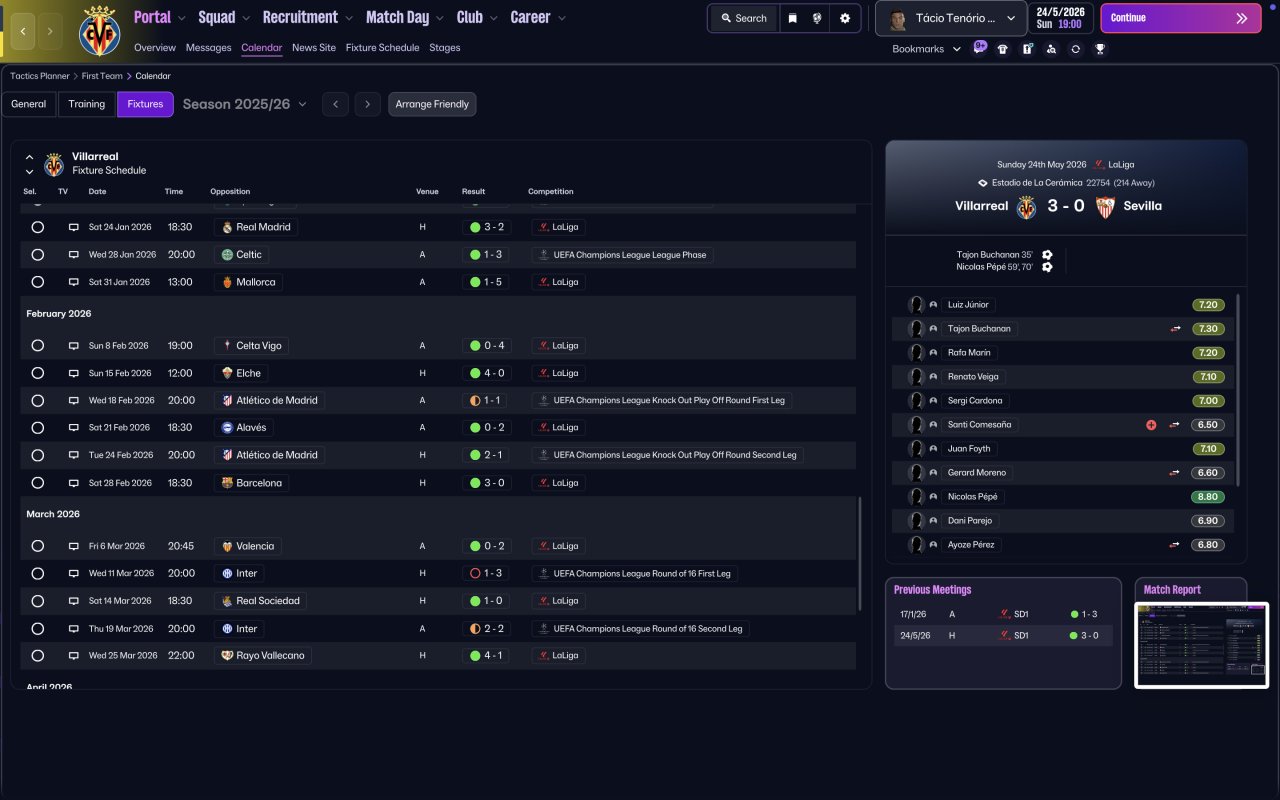
Task: Go to previous season with left arrow button
Action: pyautogui.click(x=335, y=104)
